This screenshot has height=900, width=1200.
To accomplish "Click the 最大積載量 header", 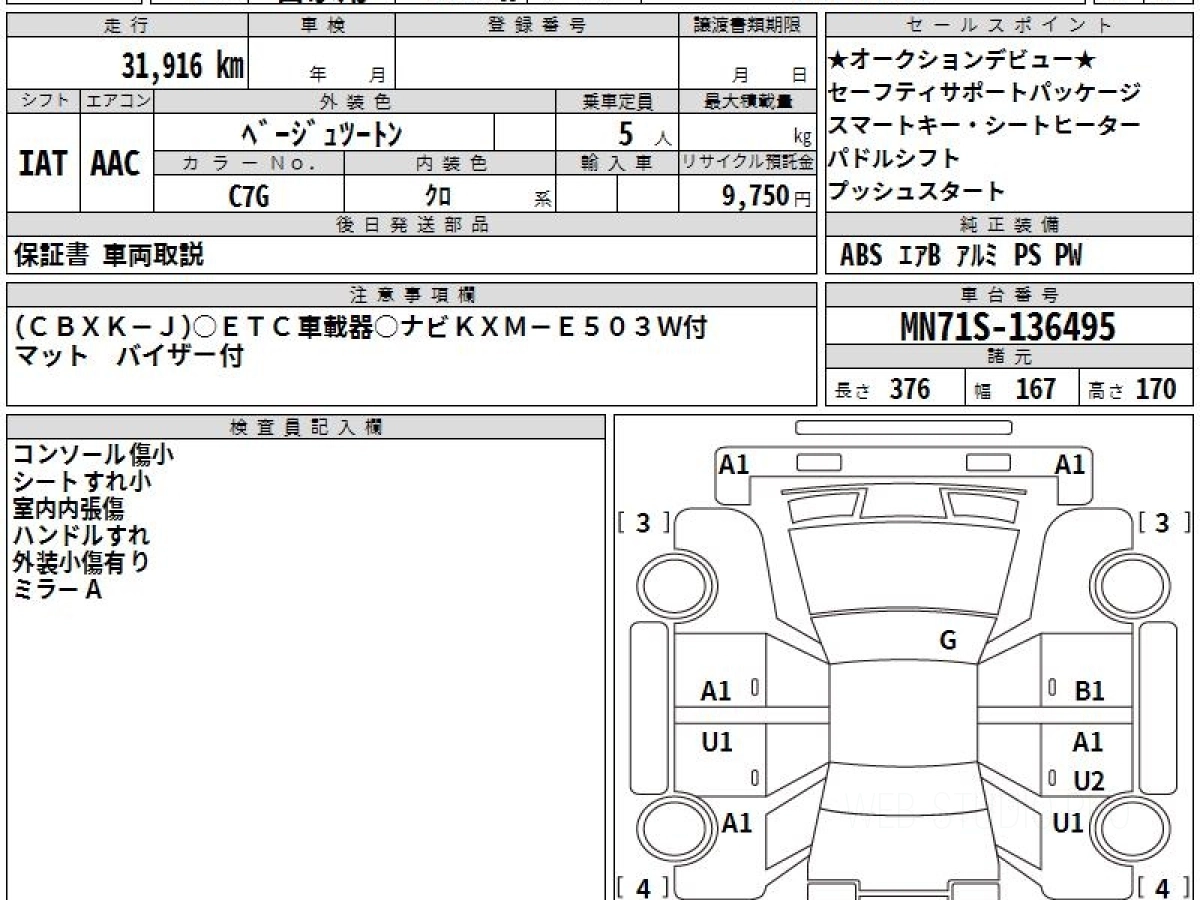I will (748, 101).
